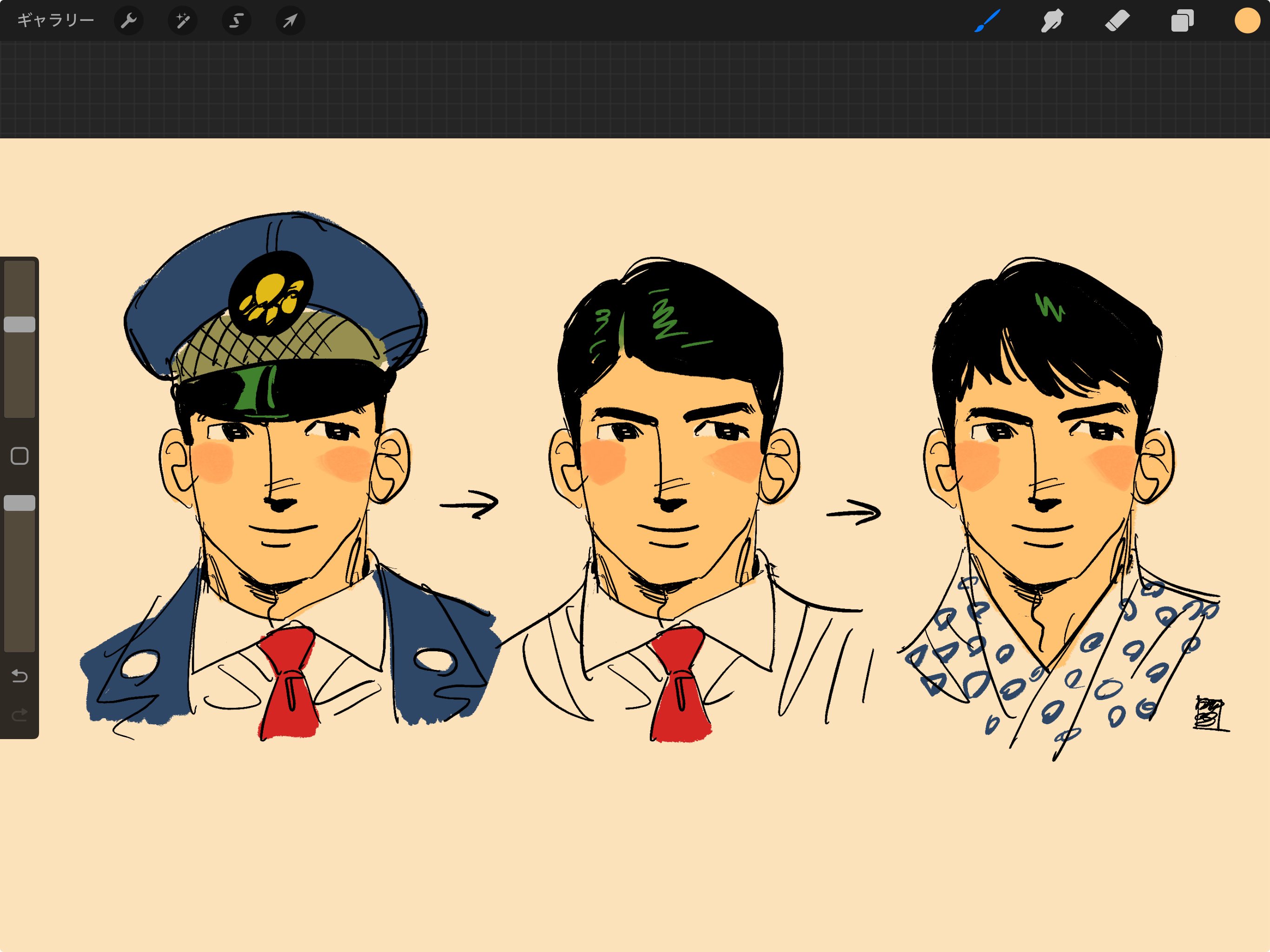Click the redo arrow in the sidebar
The width and height of the screenshot is (1270, 952).
20,715
